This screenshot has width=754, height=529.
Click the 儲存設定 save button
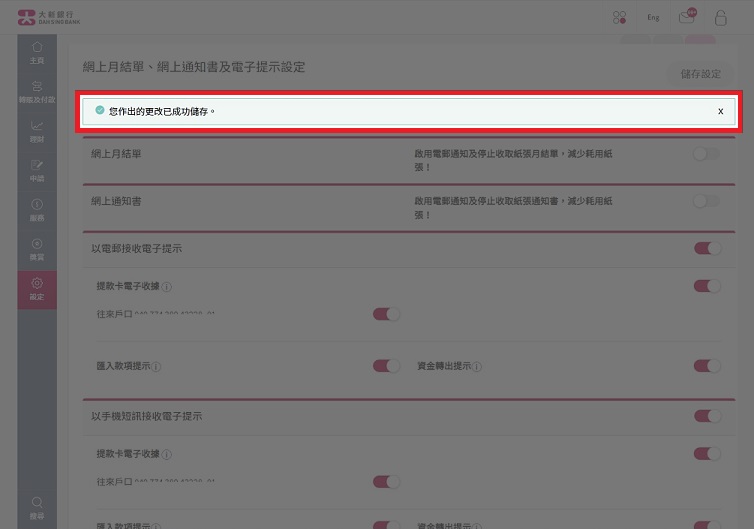pyautogui.click(x=700, y=74)
